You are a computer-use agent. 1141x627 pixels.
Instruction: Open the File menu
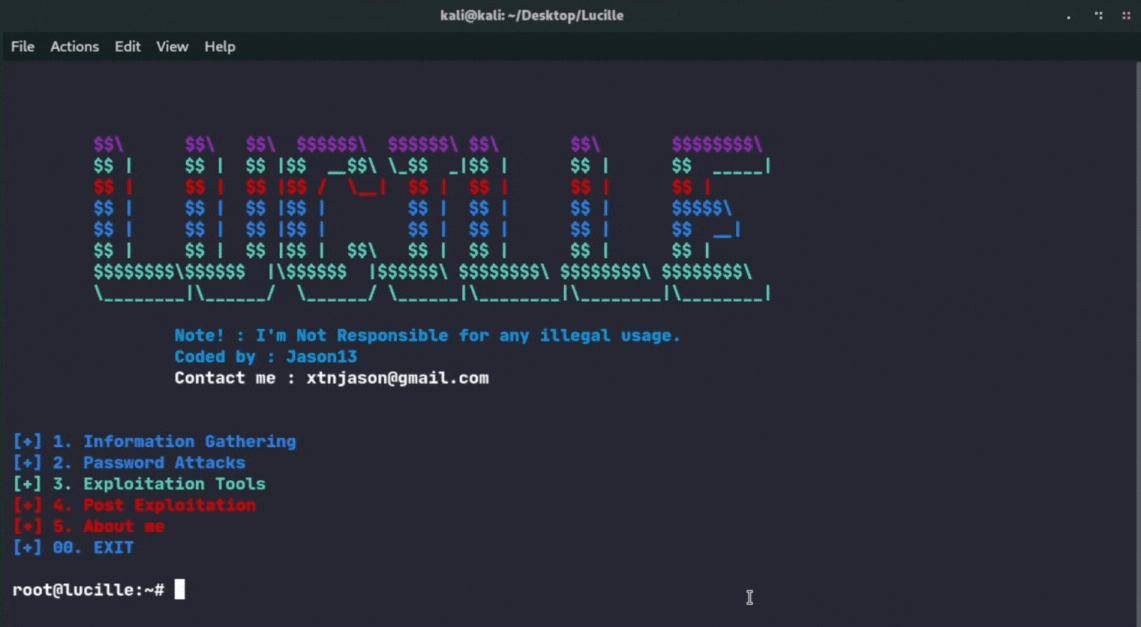23,47
